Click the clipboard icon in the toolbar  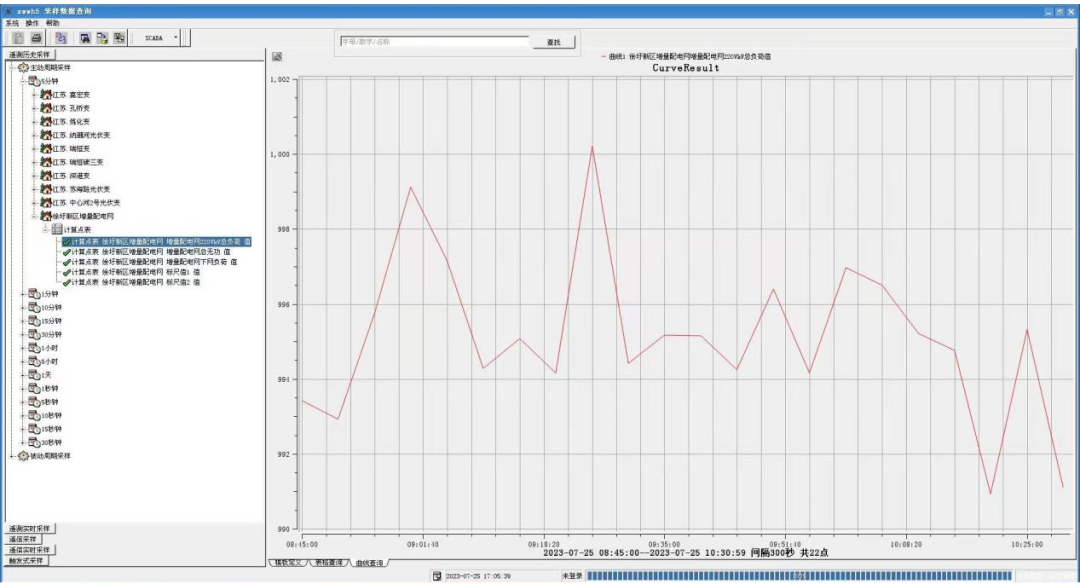point(20,38)
